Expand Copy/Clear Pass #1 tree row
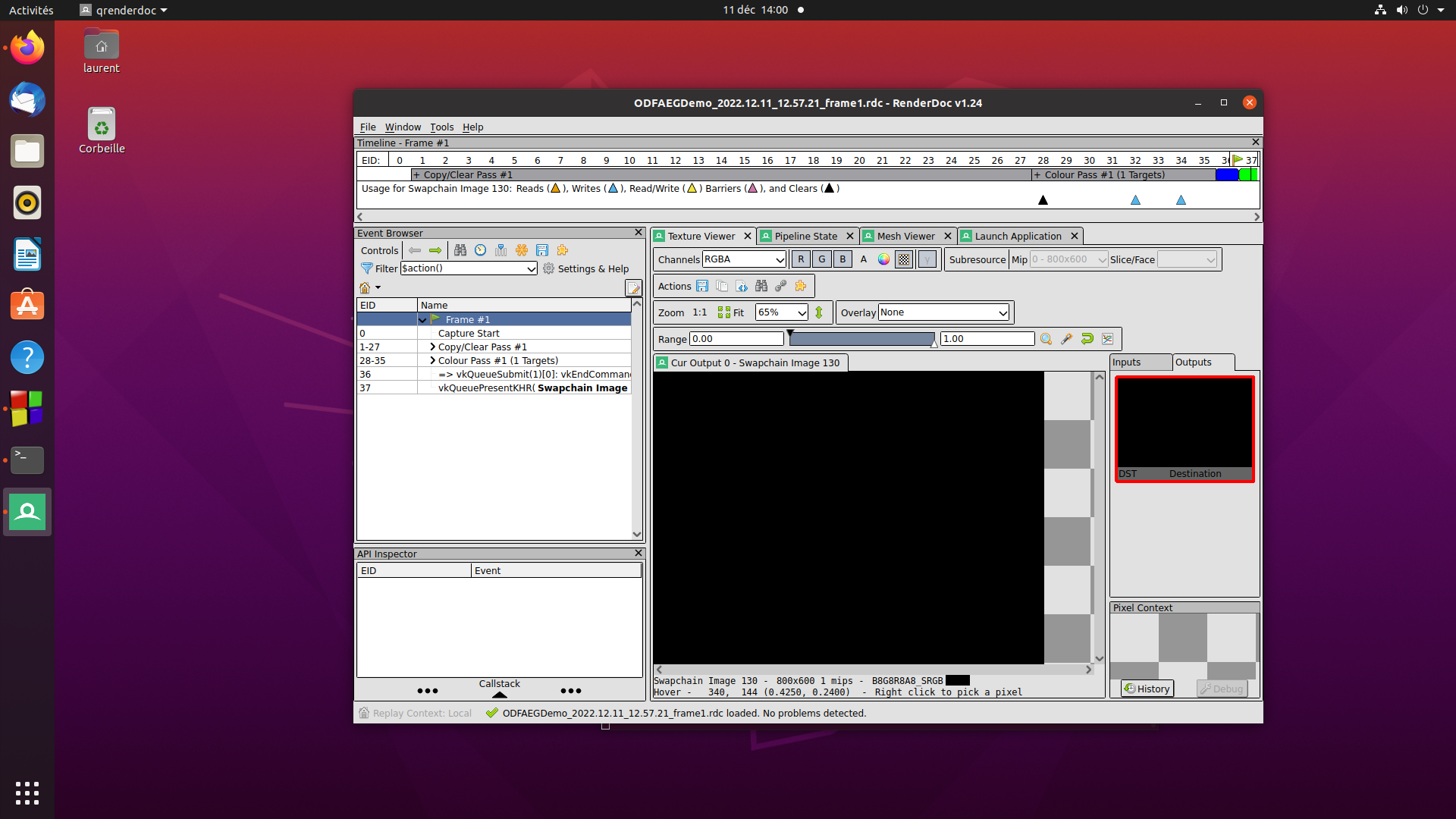The width and height of the screenshot is (1456, 819). point(433,347)
